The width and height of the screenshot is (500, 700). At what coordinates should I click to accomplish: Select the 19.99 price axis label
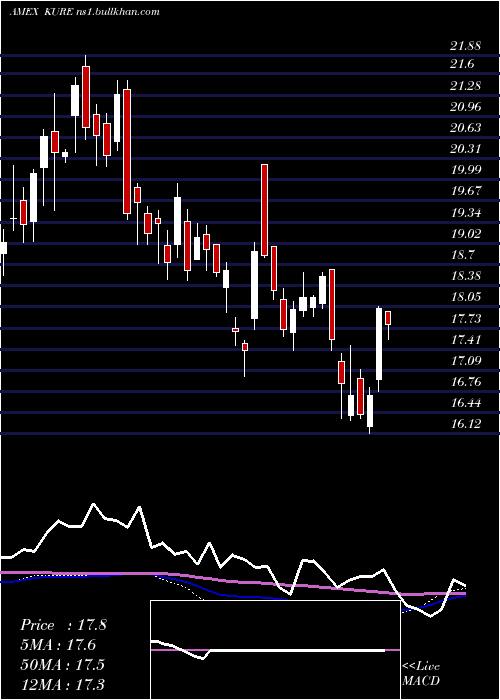click(x=465, y=170)
